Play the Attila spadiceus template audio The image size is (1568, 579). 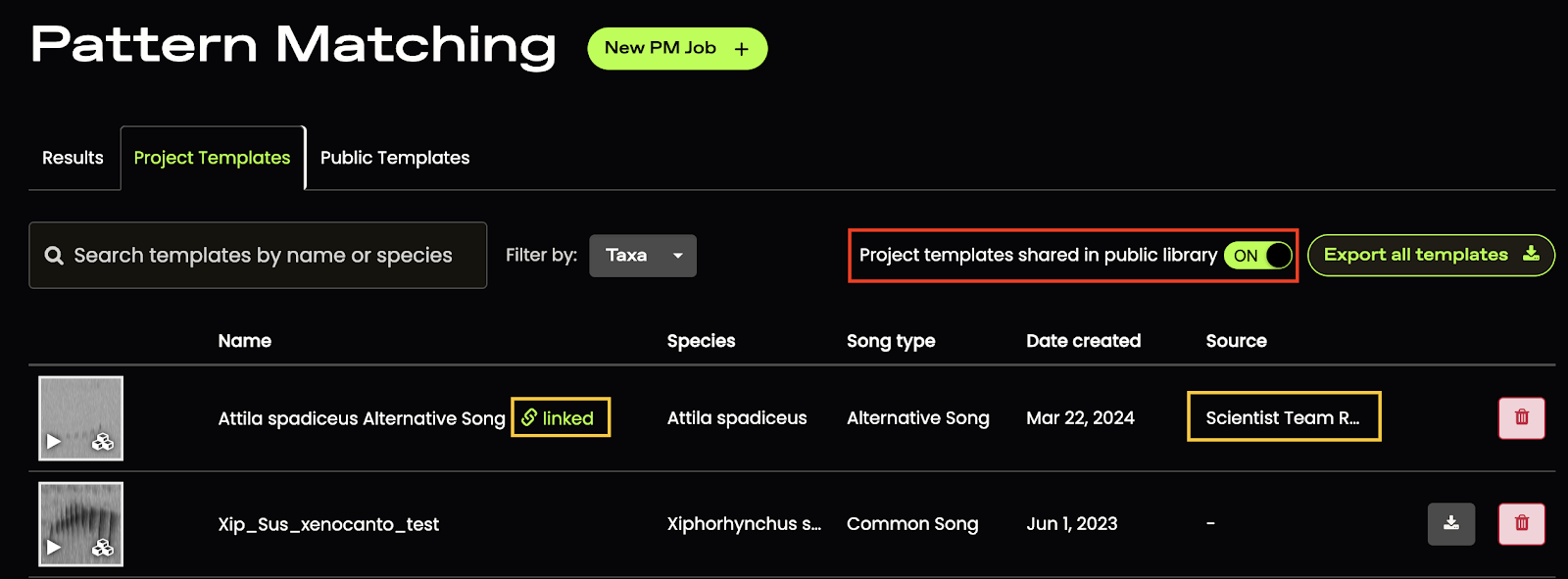54,442
